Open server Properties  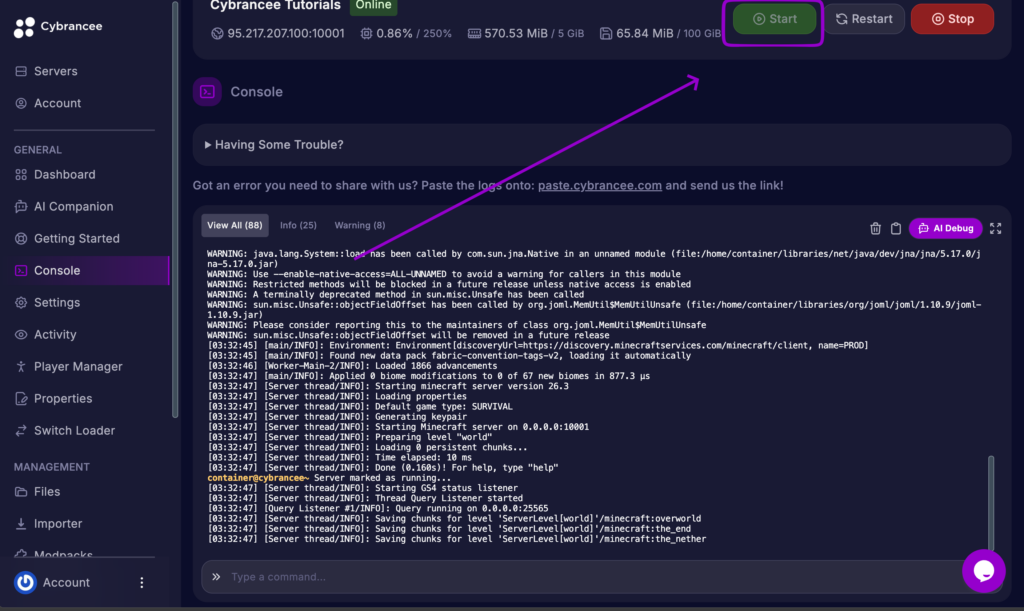point(63,398)
